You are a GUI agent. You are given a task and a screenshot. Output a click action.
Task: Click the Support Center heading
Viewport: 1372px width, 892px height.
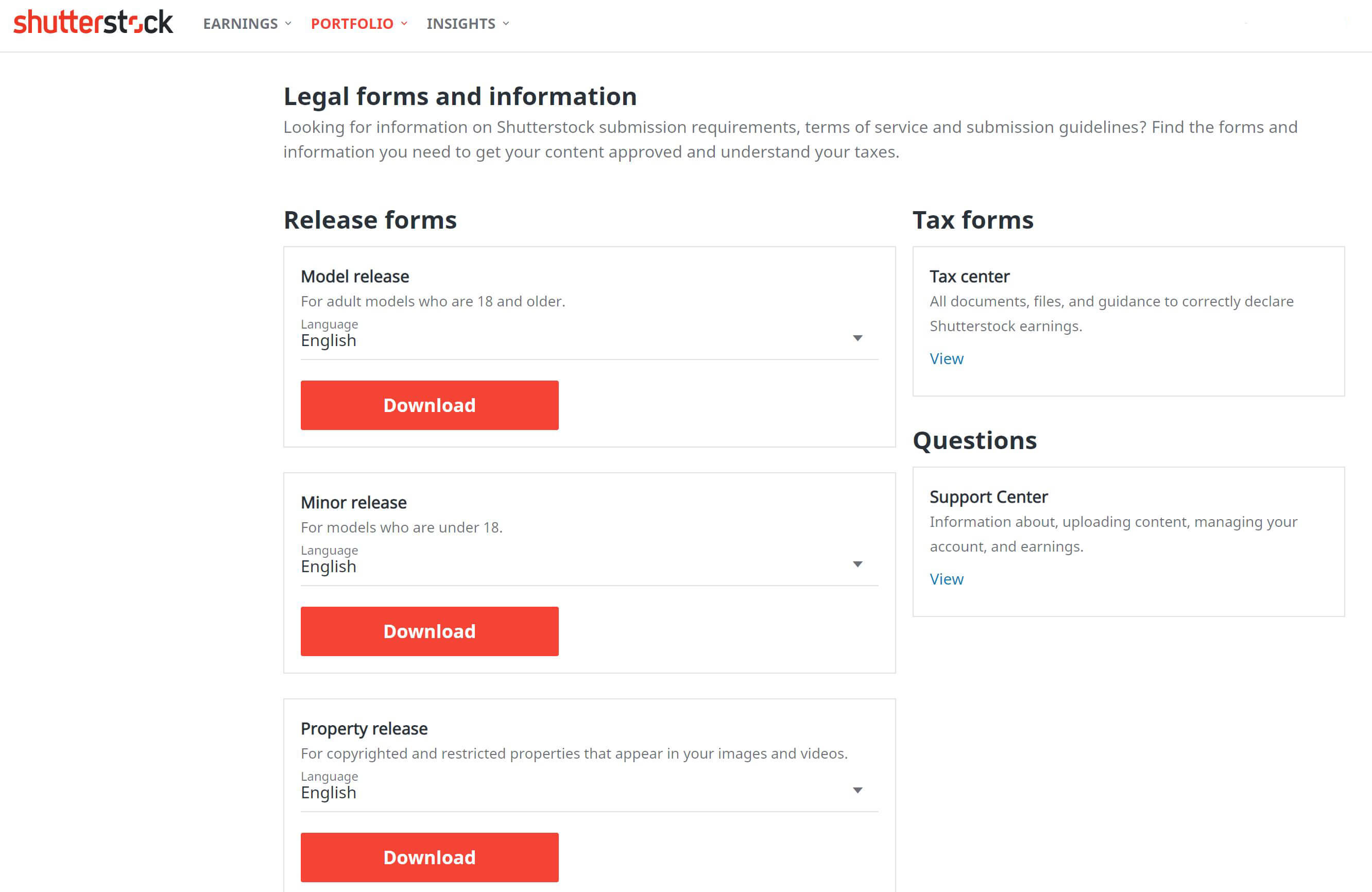tap(989, 496)
